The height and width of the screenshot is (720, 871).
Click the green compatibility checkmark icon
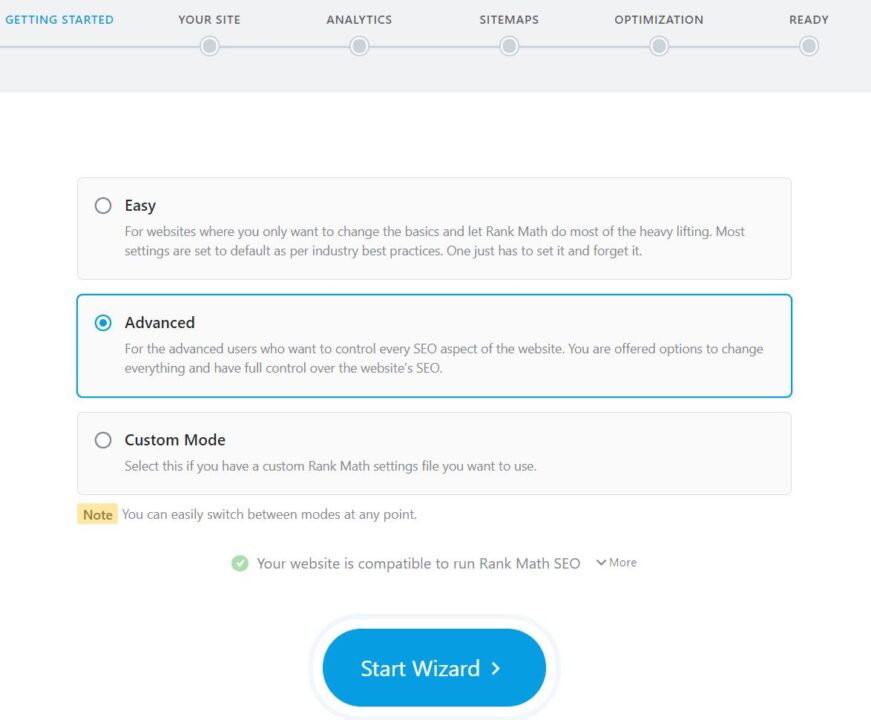click(x=240, y=563)
